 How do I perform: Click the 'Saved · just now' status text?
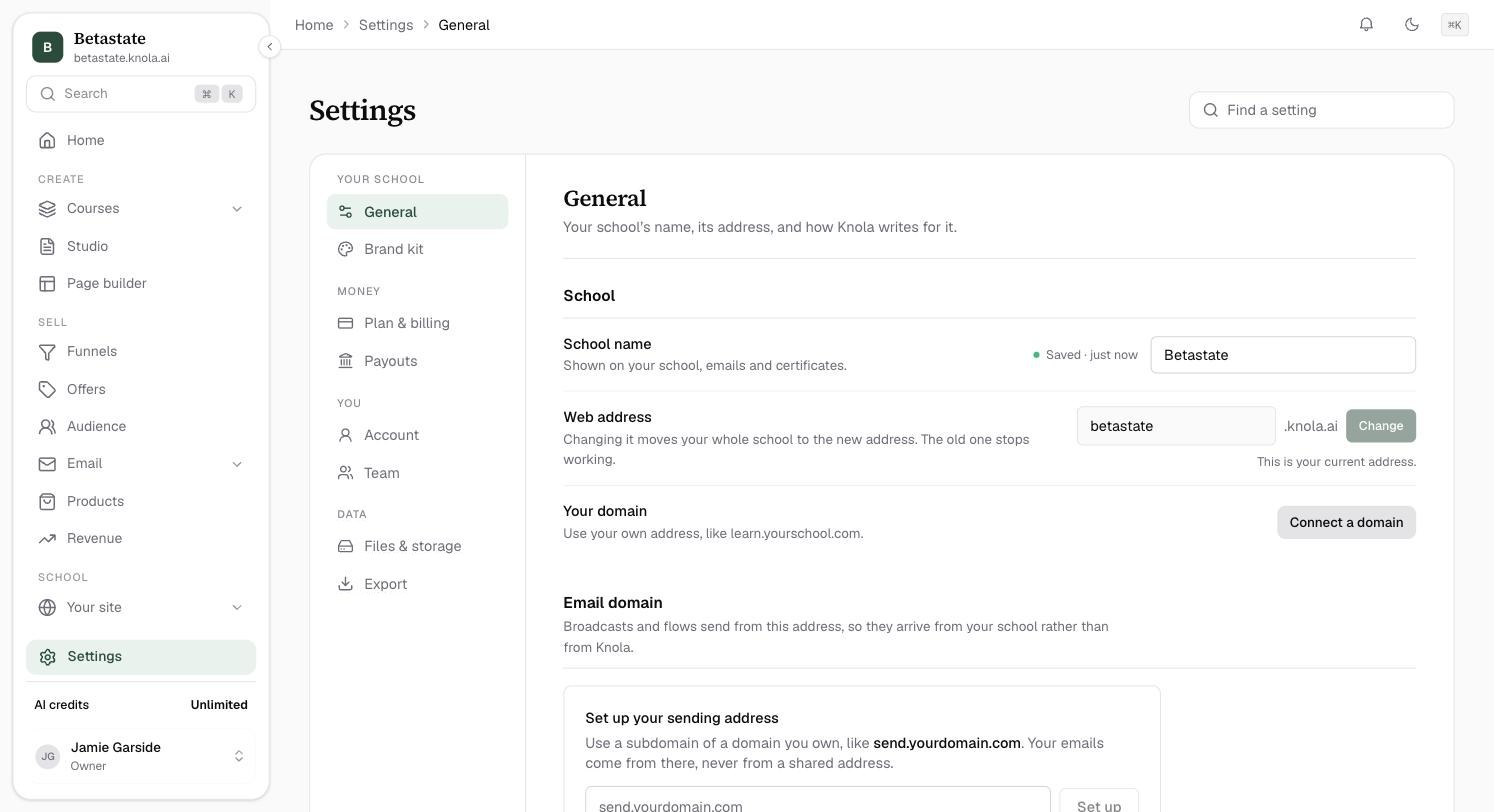tap(1091, 355)
